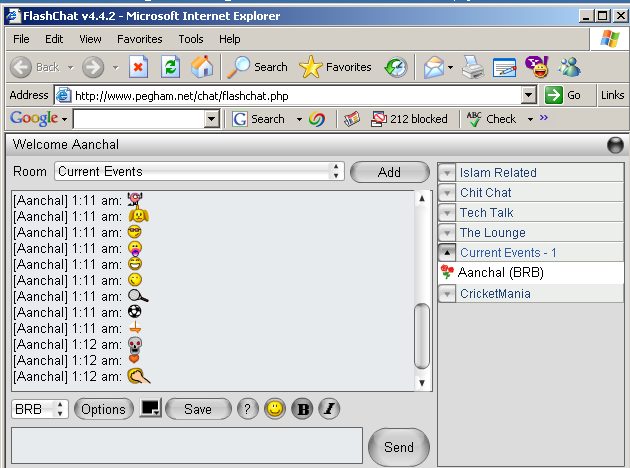The height and width of the screenshot is (468, 630).
Task: Open the Search magnifier in IE toolbar
Action: (x=257, y=67)
